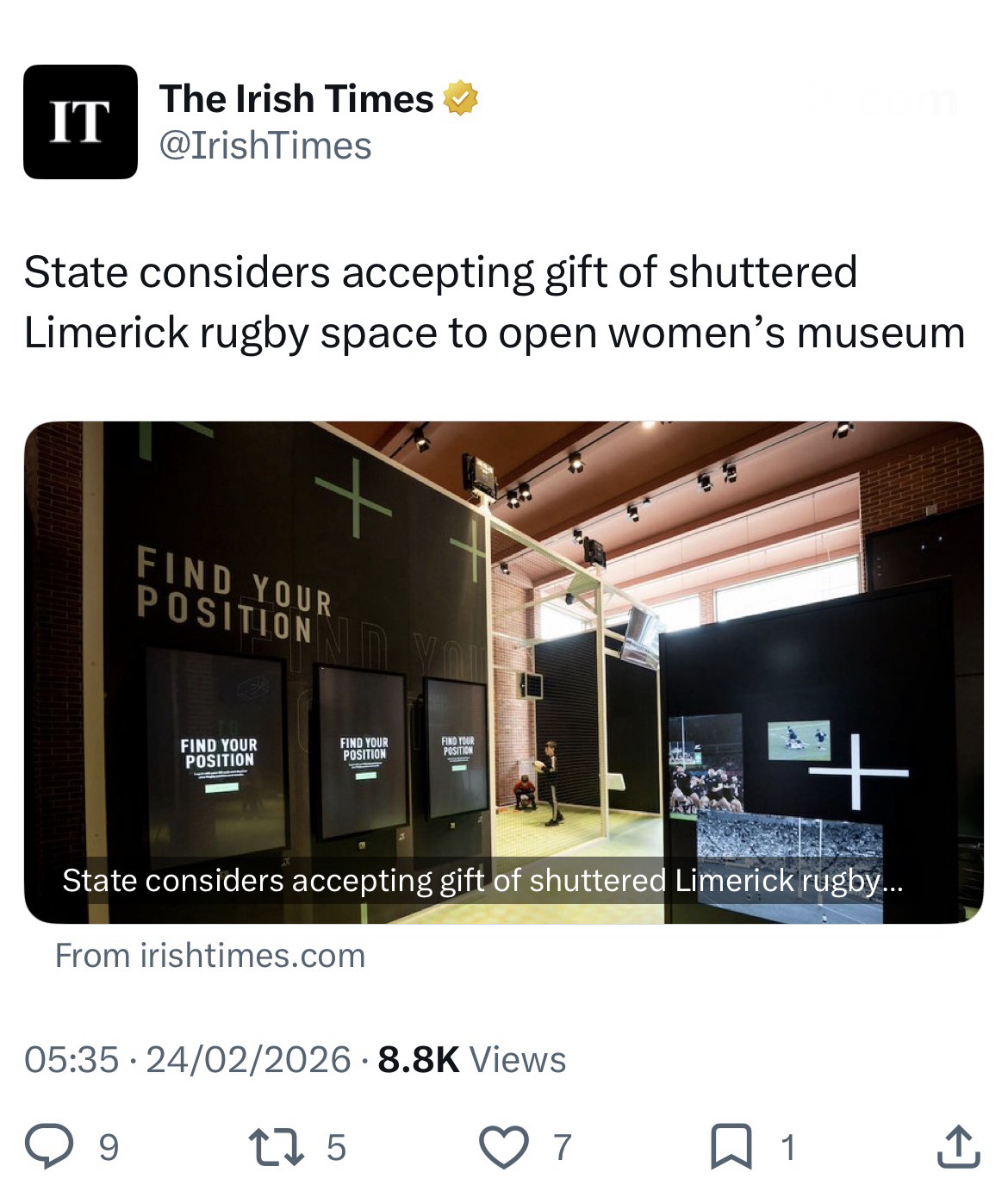
Task: Reply to the tweet via speech bubble icon
Action: (x=47, y=1147)
